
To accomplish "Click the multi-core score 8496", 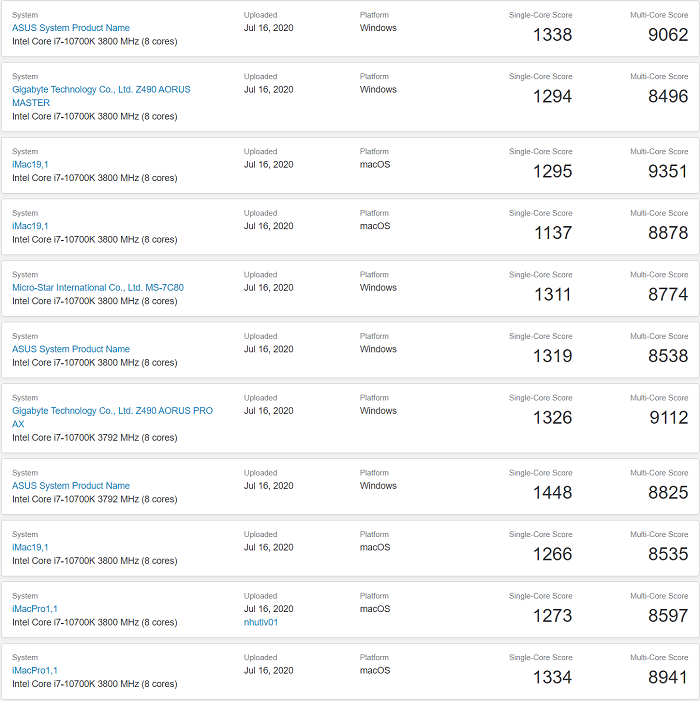I will tap(668, 96).
